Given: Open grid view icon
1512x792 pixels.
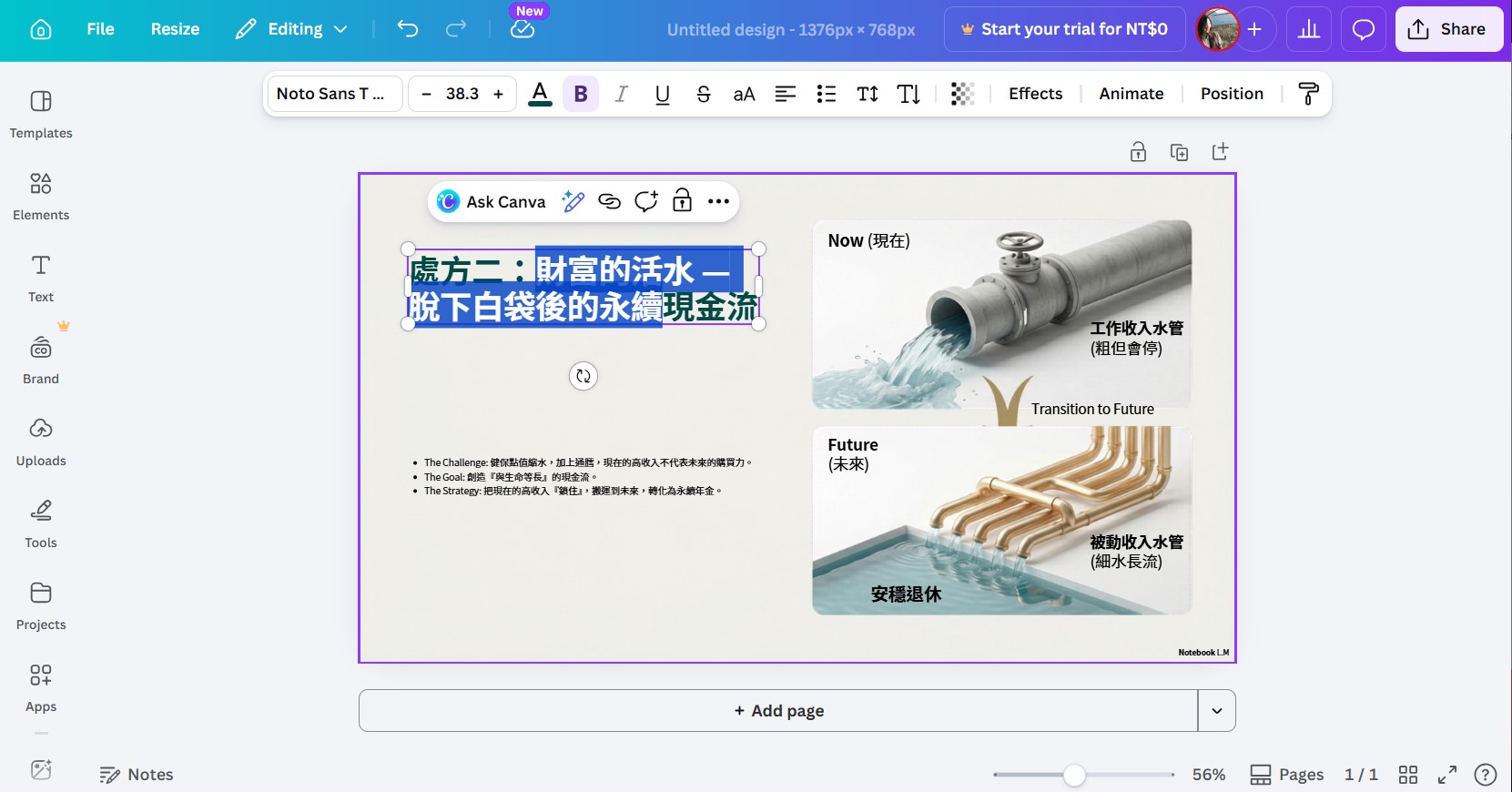Looking at the screenshot, I should (1408, 775).
